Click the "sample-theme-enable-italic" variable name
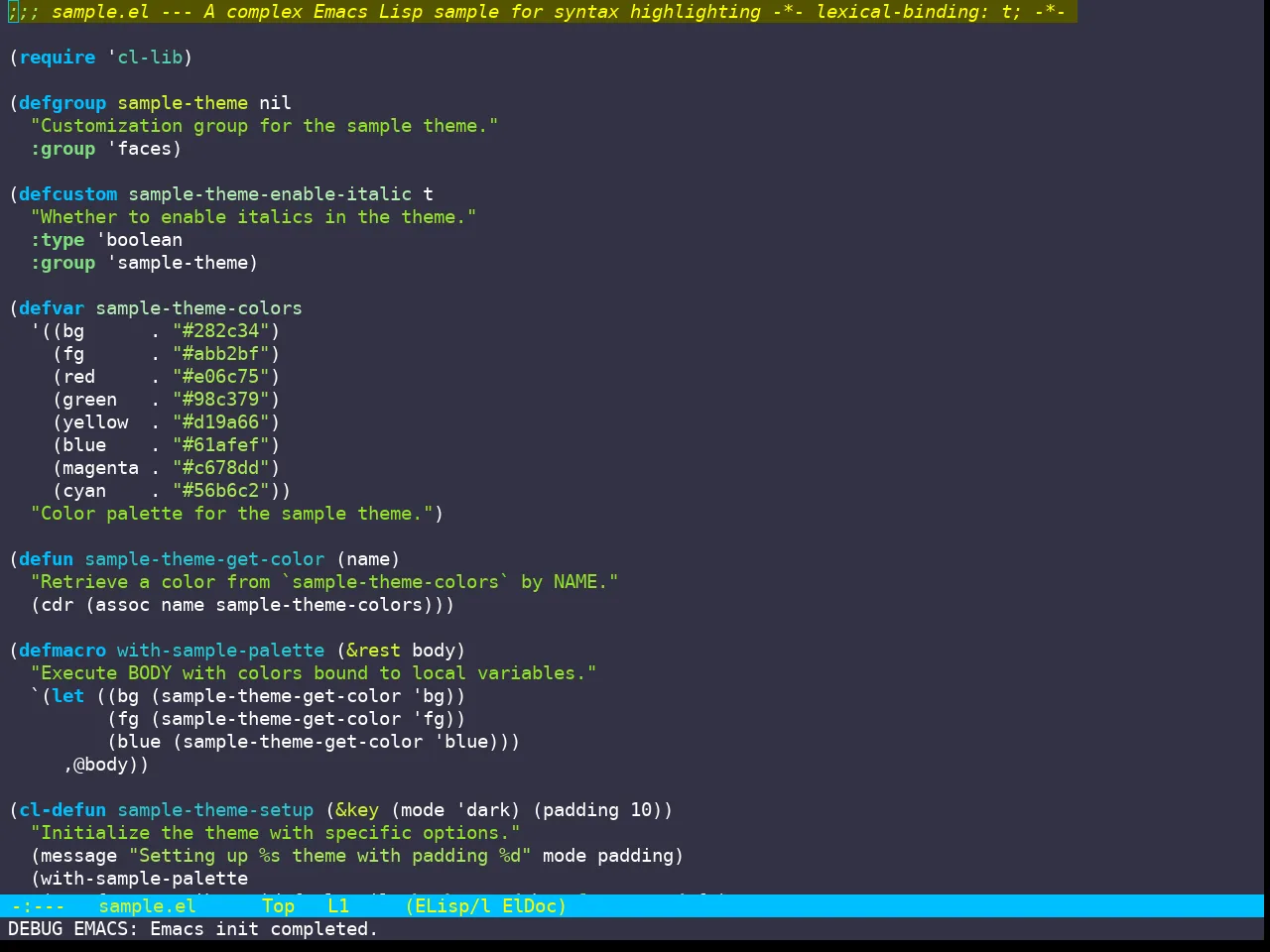Image resolution: width=1270 pixels, height=952 pixels. (270, 194)
